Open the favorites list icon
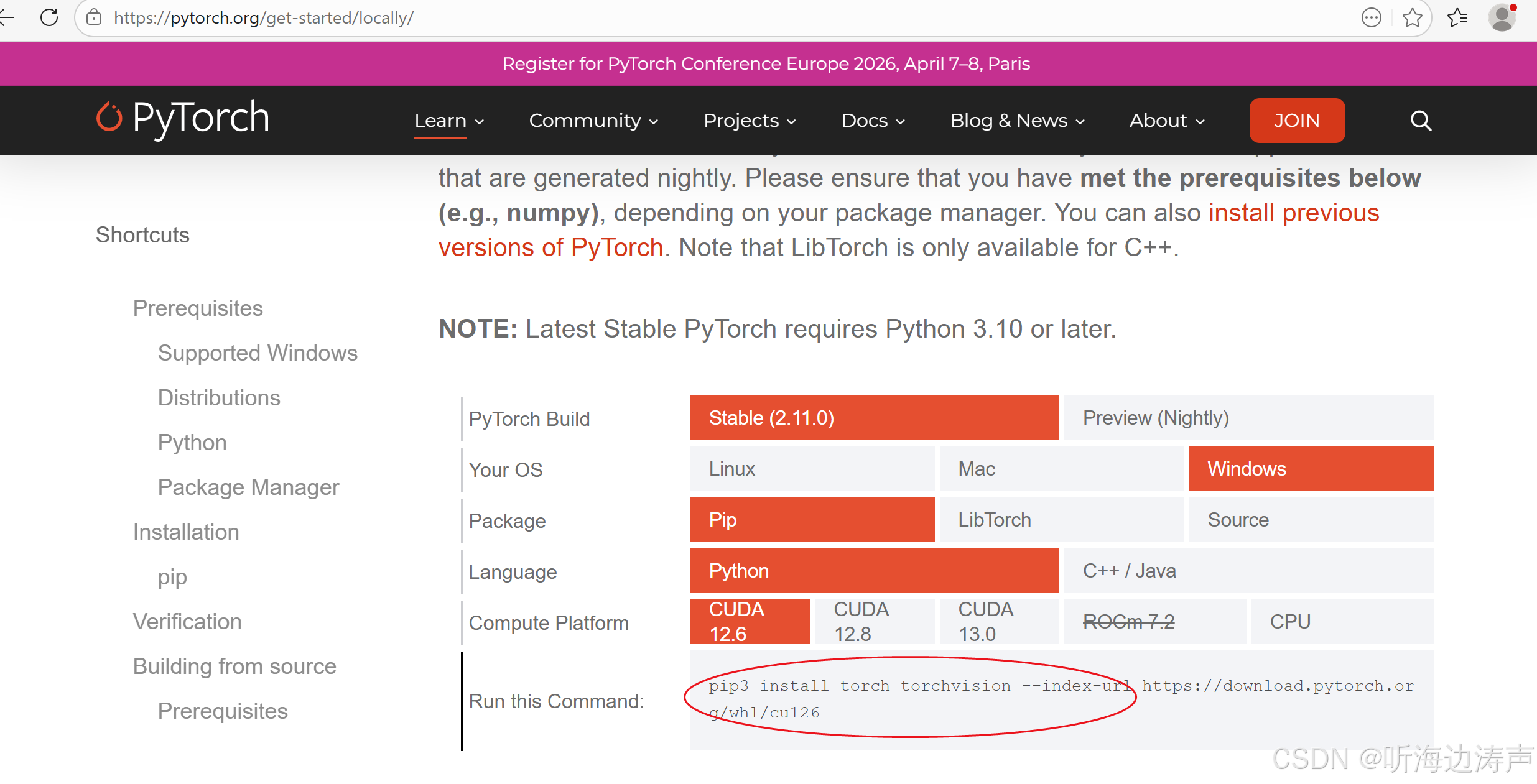The height and width of the screenshot is (784, 1537). pyautogui.click(x=1457, y=17)
